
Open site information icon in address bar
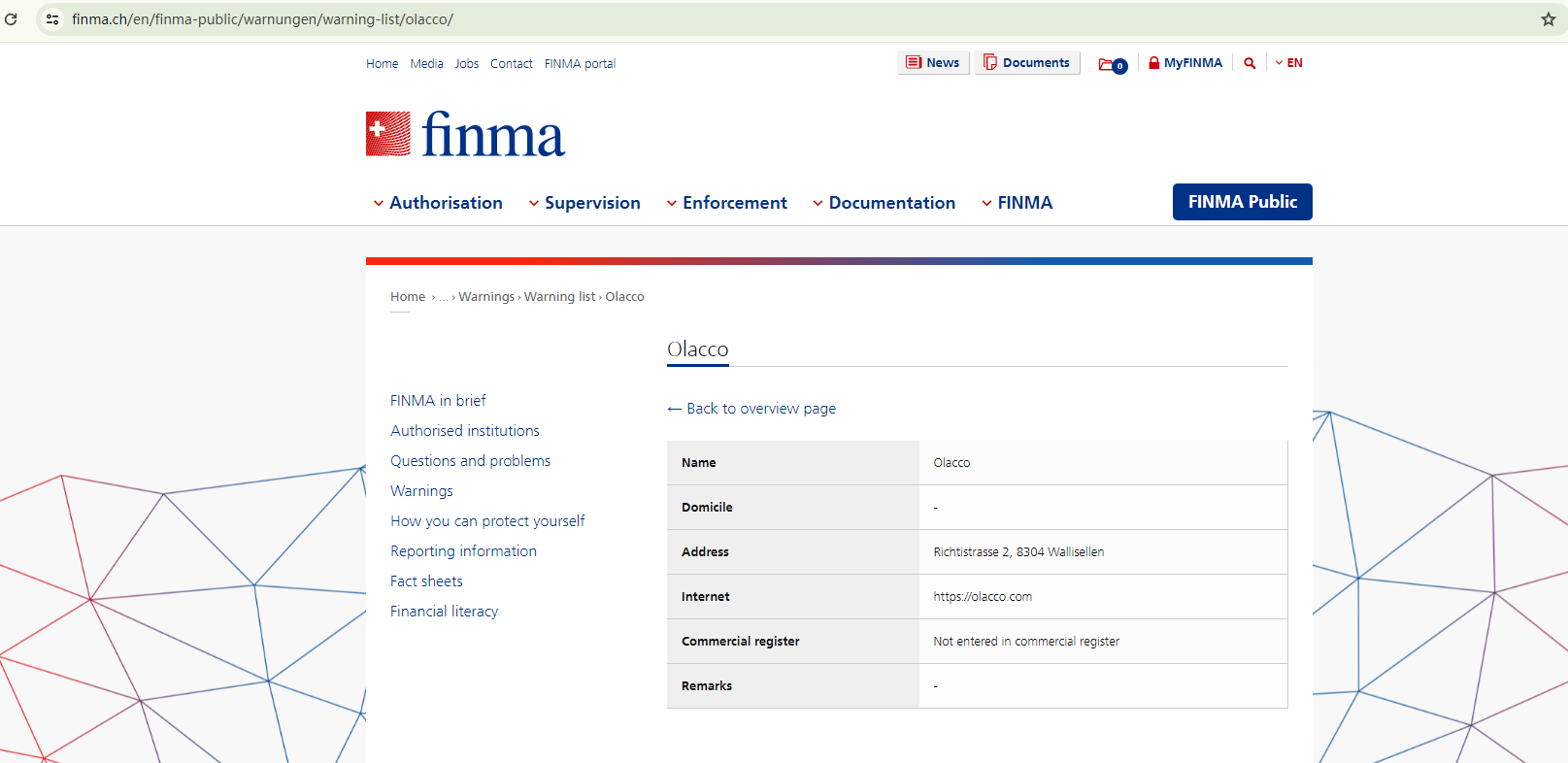pyautogui.click(x=52, y=19)
